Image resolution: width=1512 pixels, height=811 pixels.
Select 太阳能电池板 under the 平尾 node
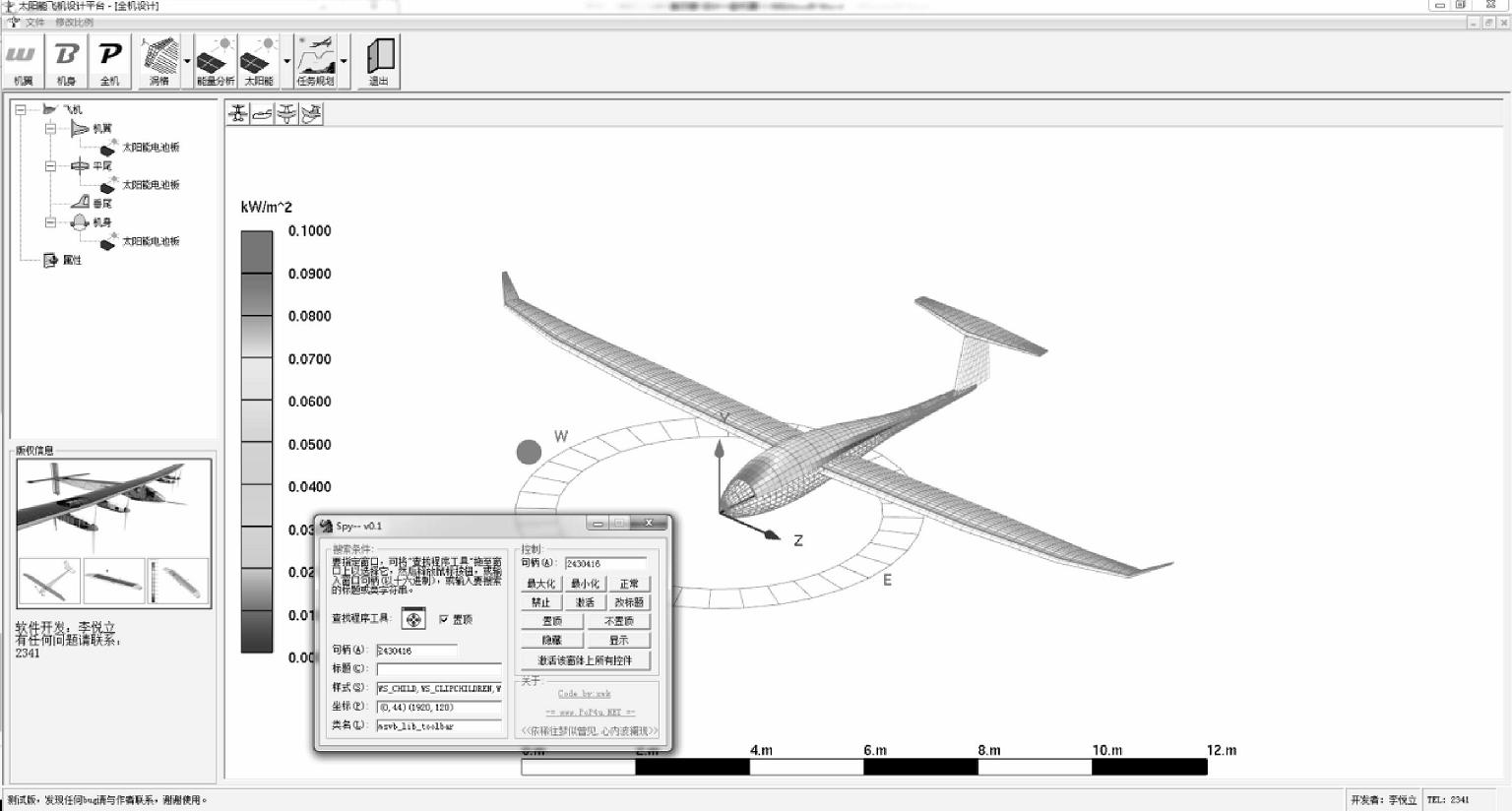pos(151,184)
